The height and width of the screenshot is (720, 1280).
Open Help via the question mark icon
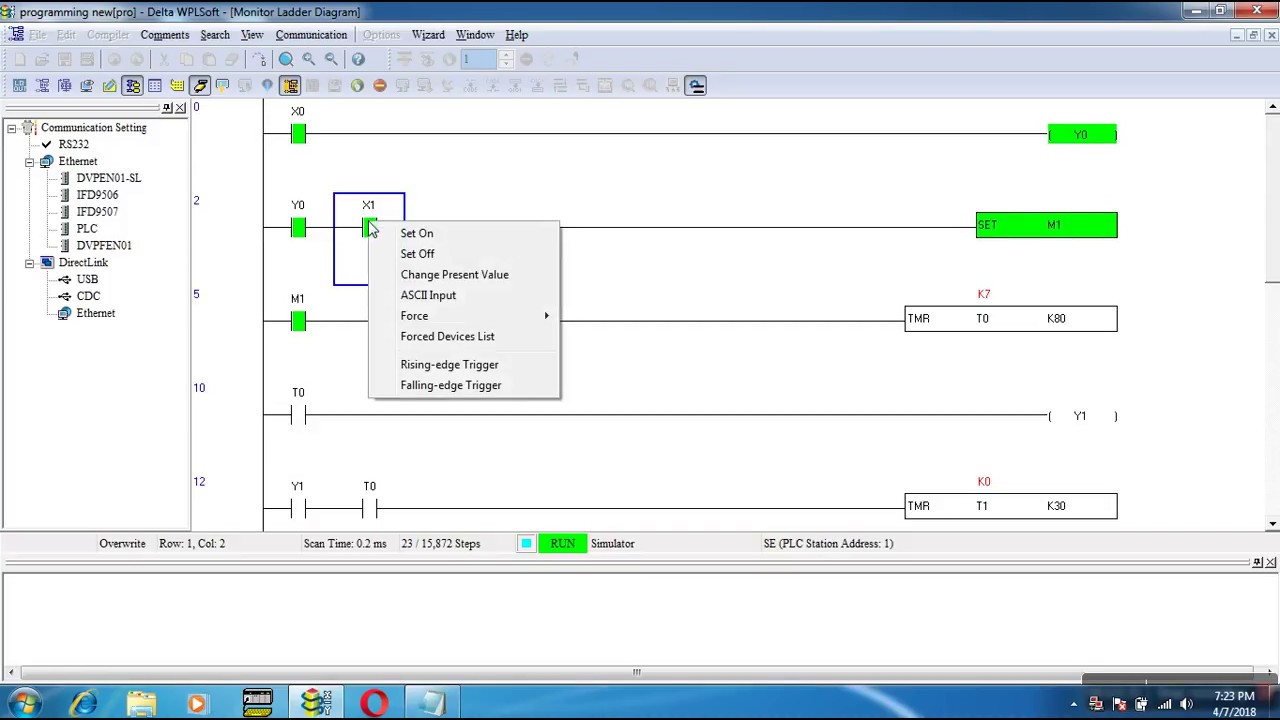358,59
